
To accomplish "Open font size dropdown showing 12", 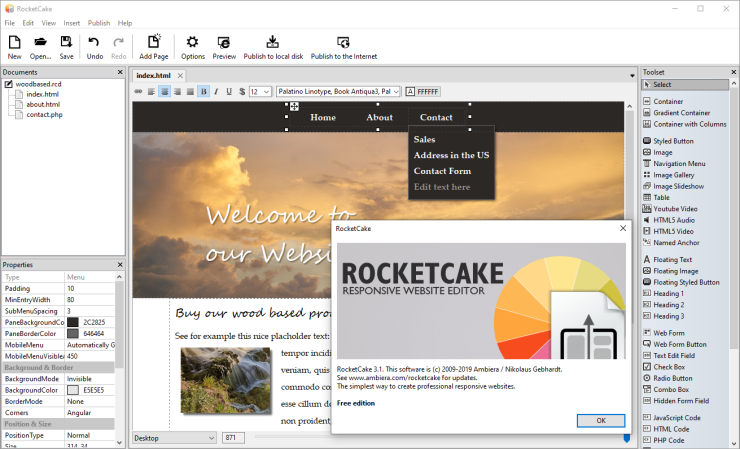I will pyautogui.click(x=260, y=92).
